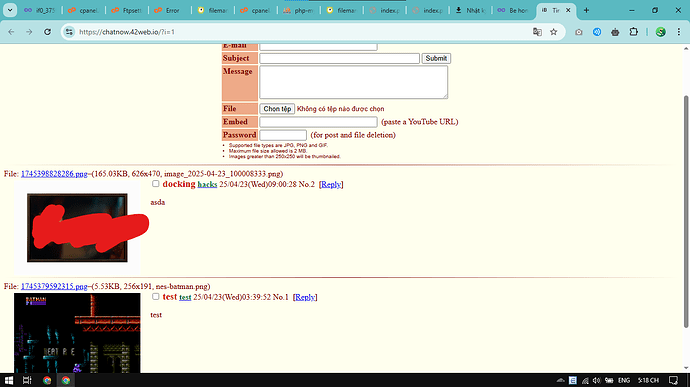Tick the checkbox for post test
The height and width of the screenshot is (387, 690).
pos(155,296)
